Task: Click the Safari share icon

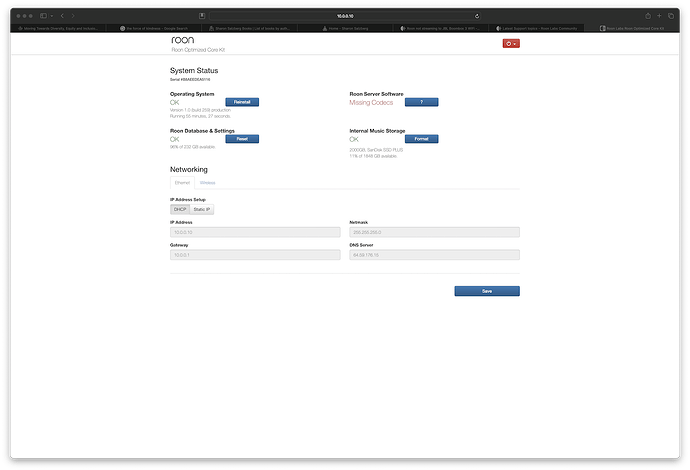Action: [x=648, y=16]
